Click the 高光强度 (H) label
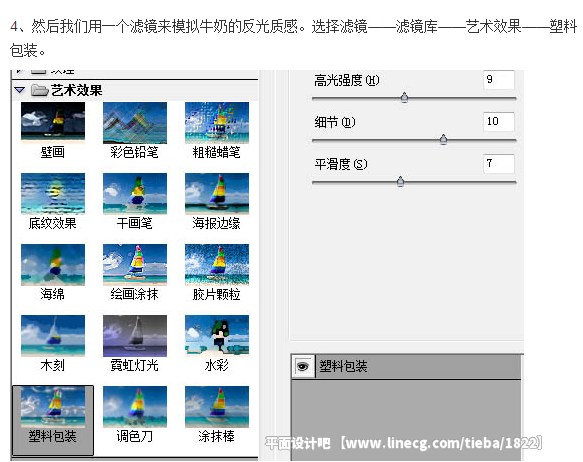Viewport: 583px width, 462px height. coord(347,80)
